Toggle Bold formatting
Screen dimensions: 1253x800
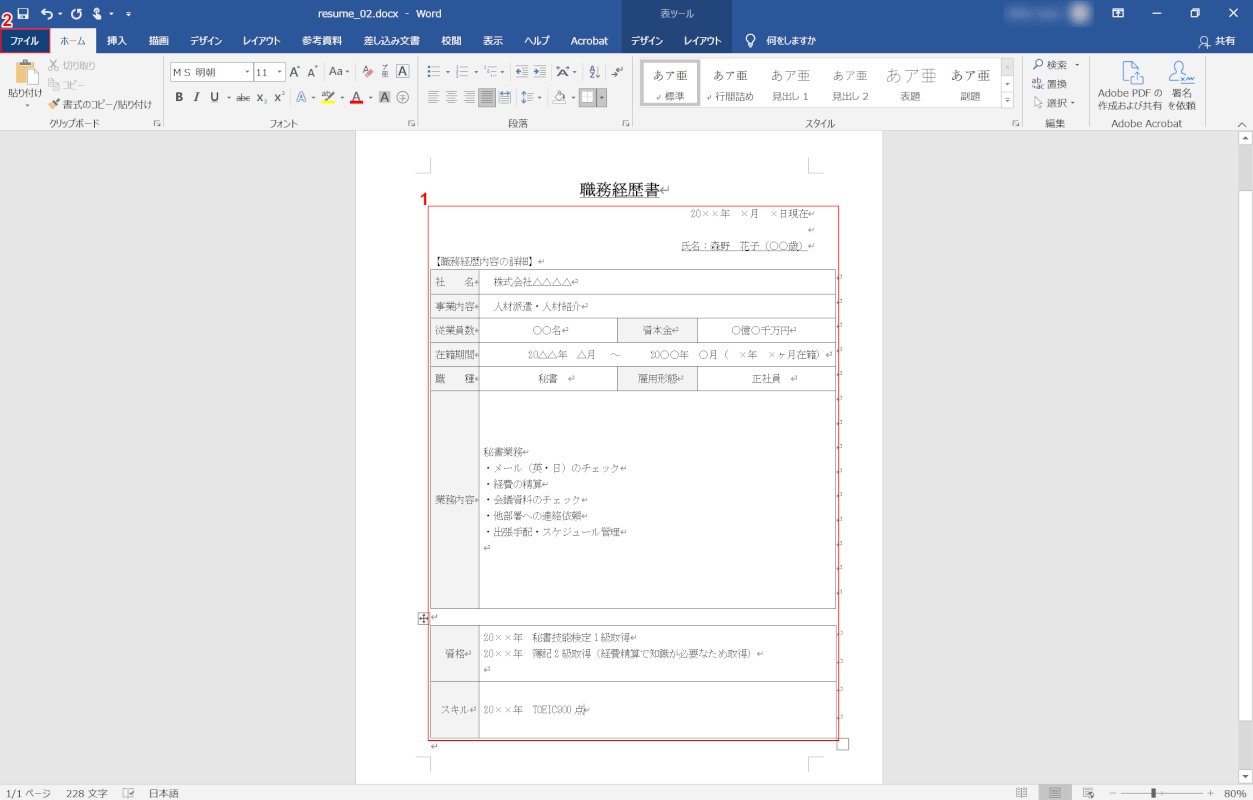179,97
